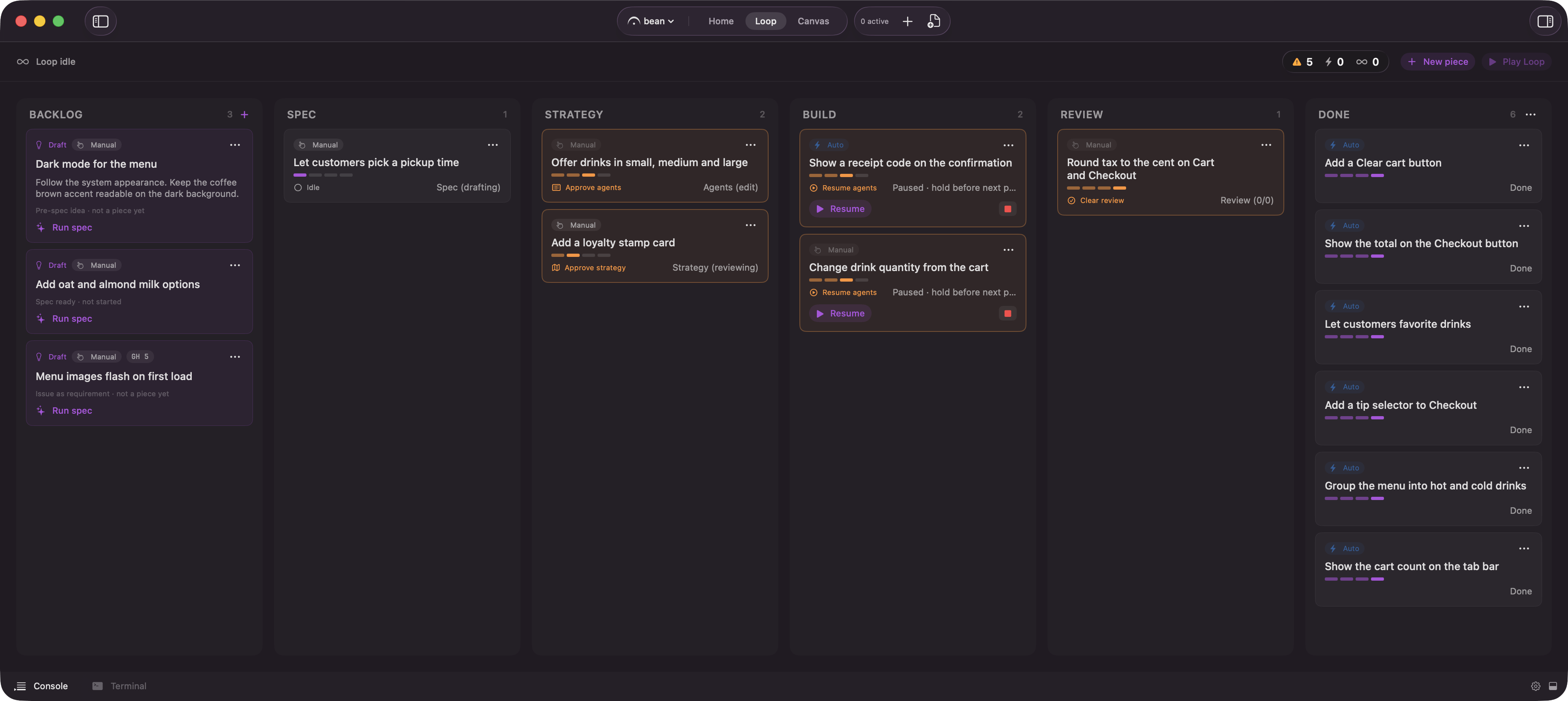Open options for Menu images flash card
Viewport: 1568px width, 701px height.
235,357
